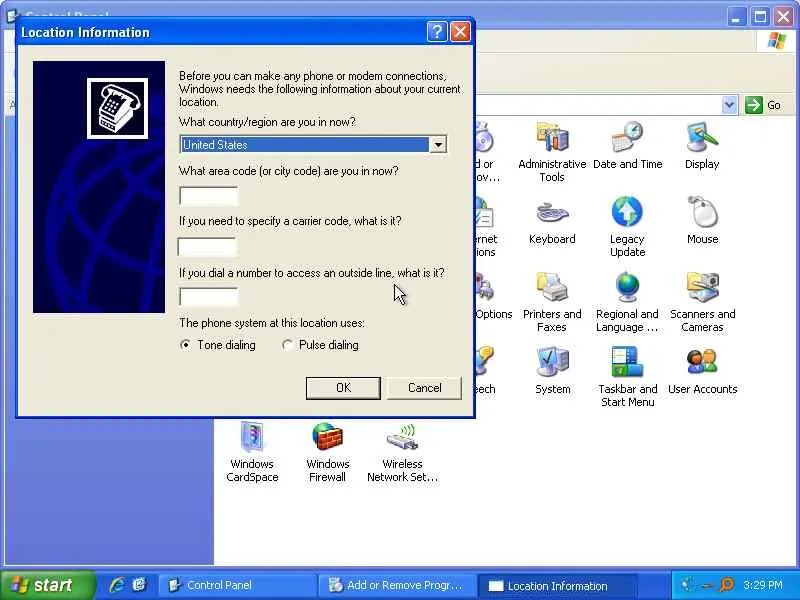
Task: Click the orange magnifier tray icon
Action: pyautogui.click(x=726, y=585)
